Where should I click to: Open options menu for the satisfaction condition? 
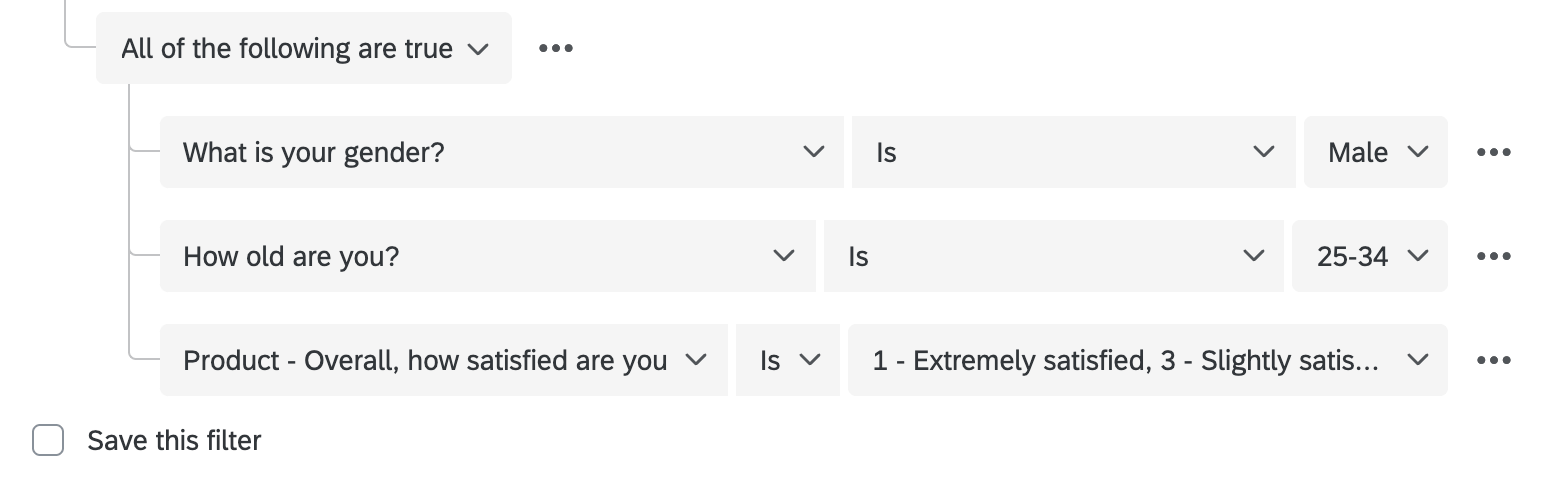point(1493,360)
